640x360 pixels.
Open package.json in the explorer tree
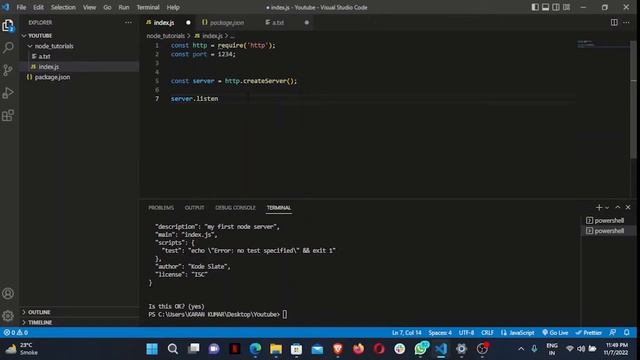[79, 77]
